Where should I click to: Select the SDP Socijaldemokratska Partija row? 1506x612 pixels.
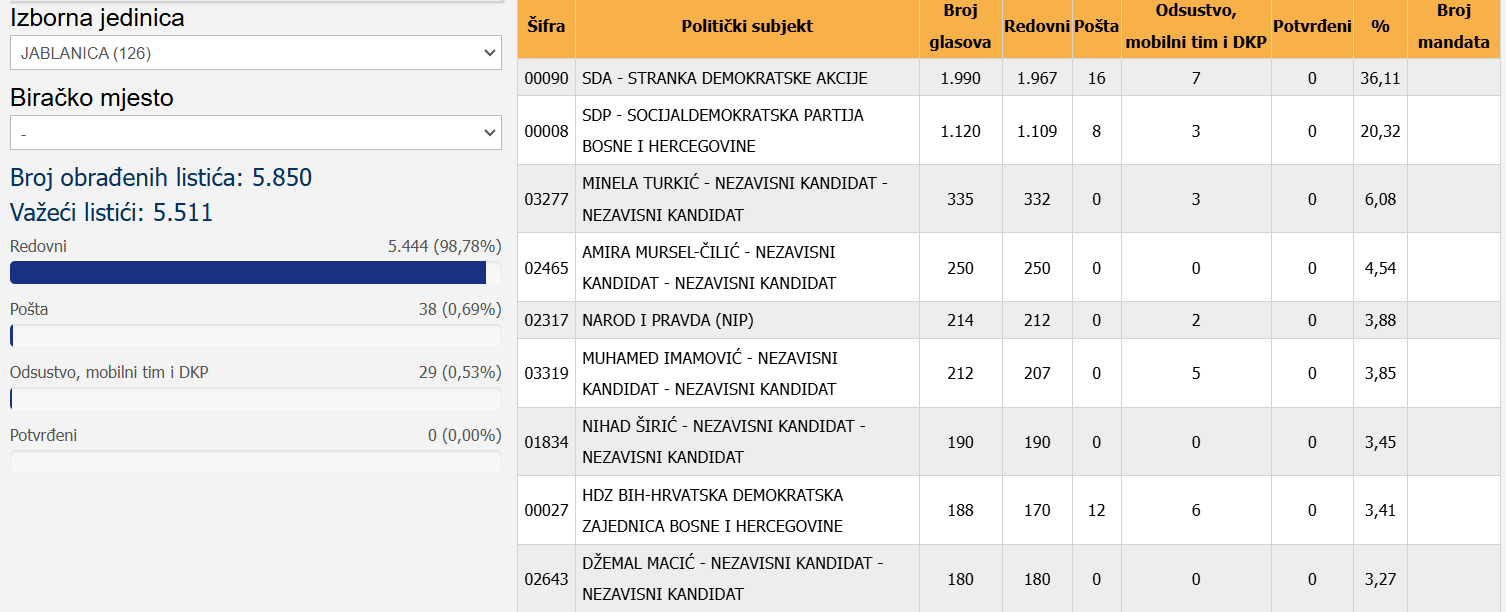click(x=722, y=131)
